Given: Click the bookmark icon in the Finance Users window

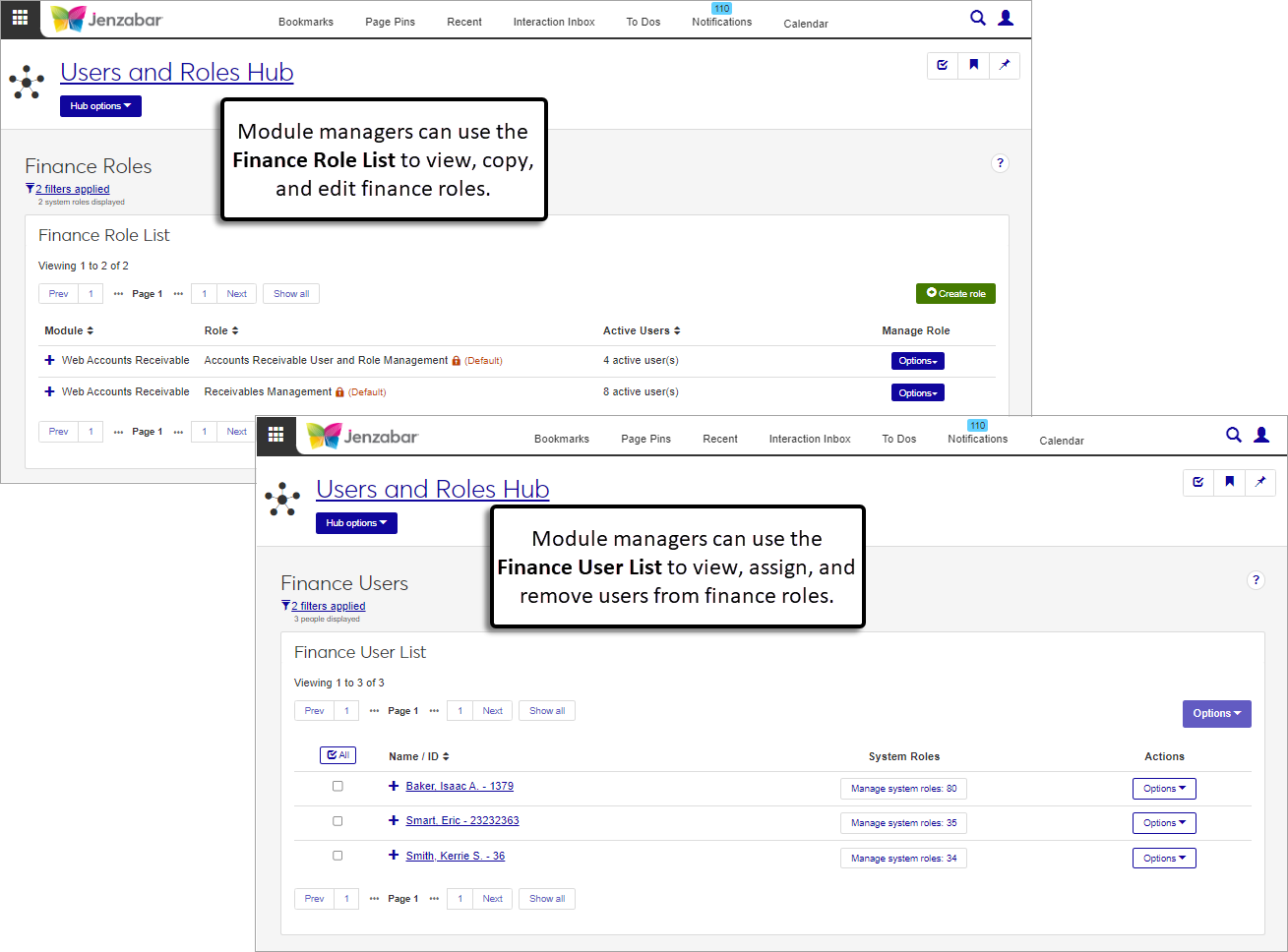Looking at the screenshot, I should tap(1229, 482).
